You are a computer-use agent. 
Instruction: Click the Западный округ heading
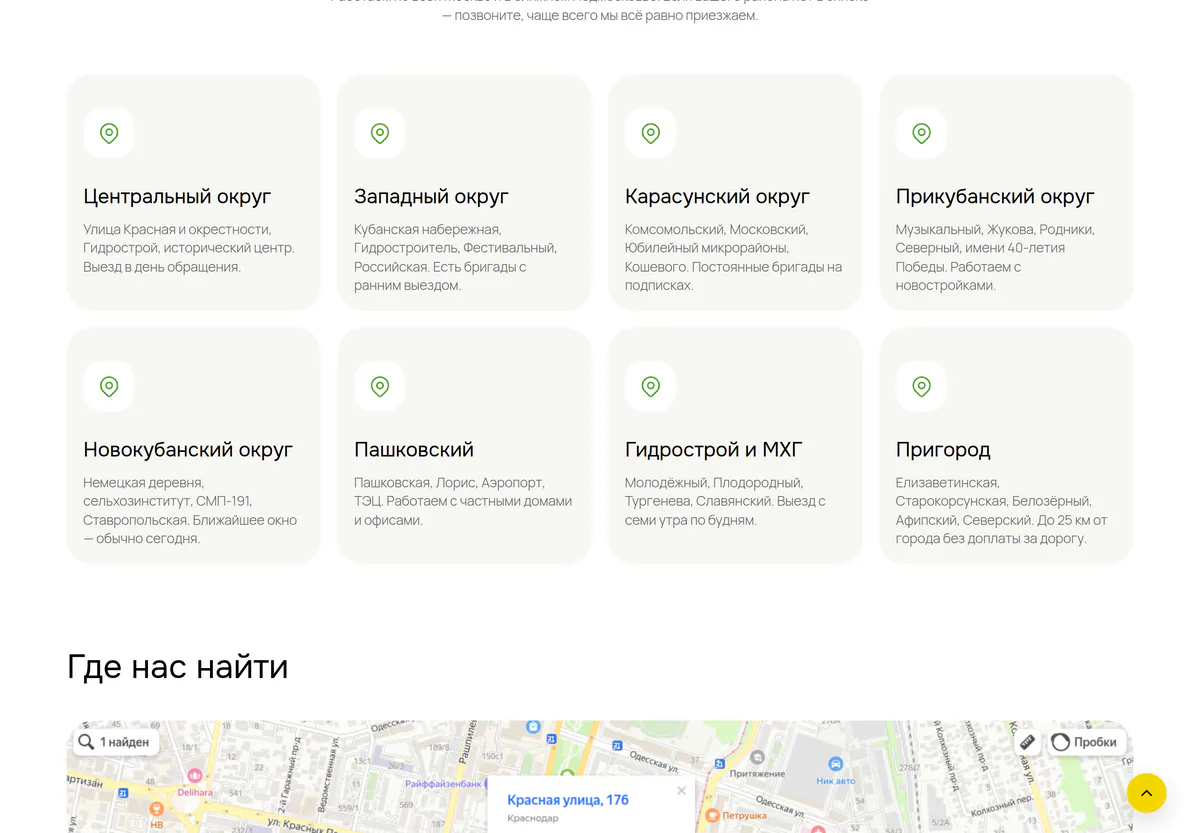(x=432, y=196)
